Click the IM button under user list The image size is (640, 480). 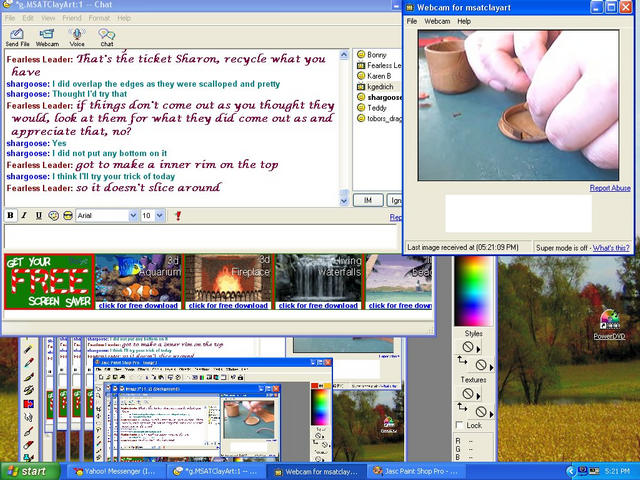coord(368,200)
